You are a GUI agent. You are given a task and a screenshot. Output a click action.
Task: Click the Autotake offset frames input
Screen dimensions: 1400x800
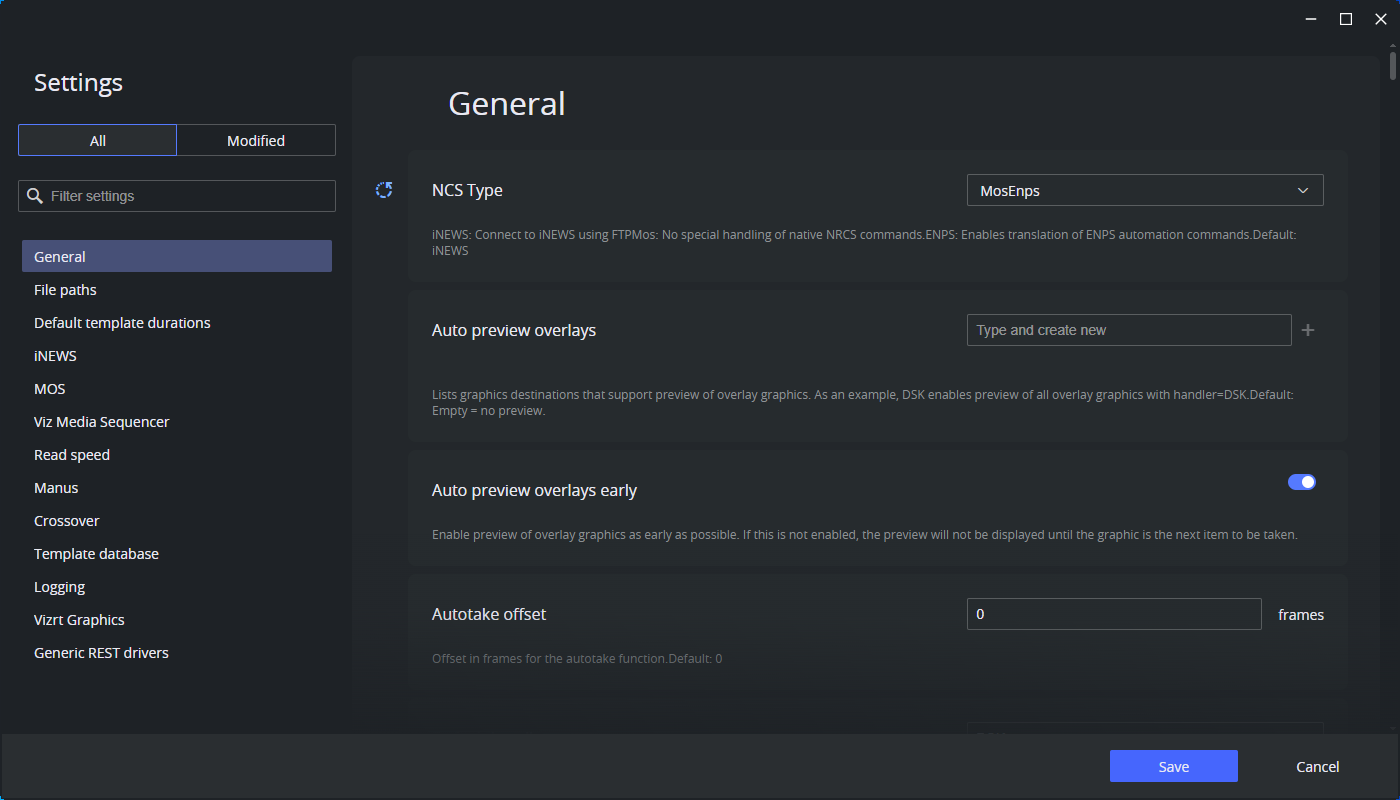[1113, 614]
